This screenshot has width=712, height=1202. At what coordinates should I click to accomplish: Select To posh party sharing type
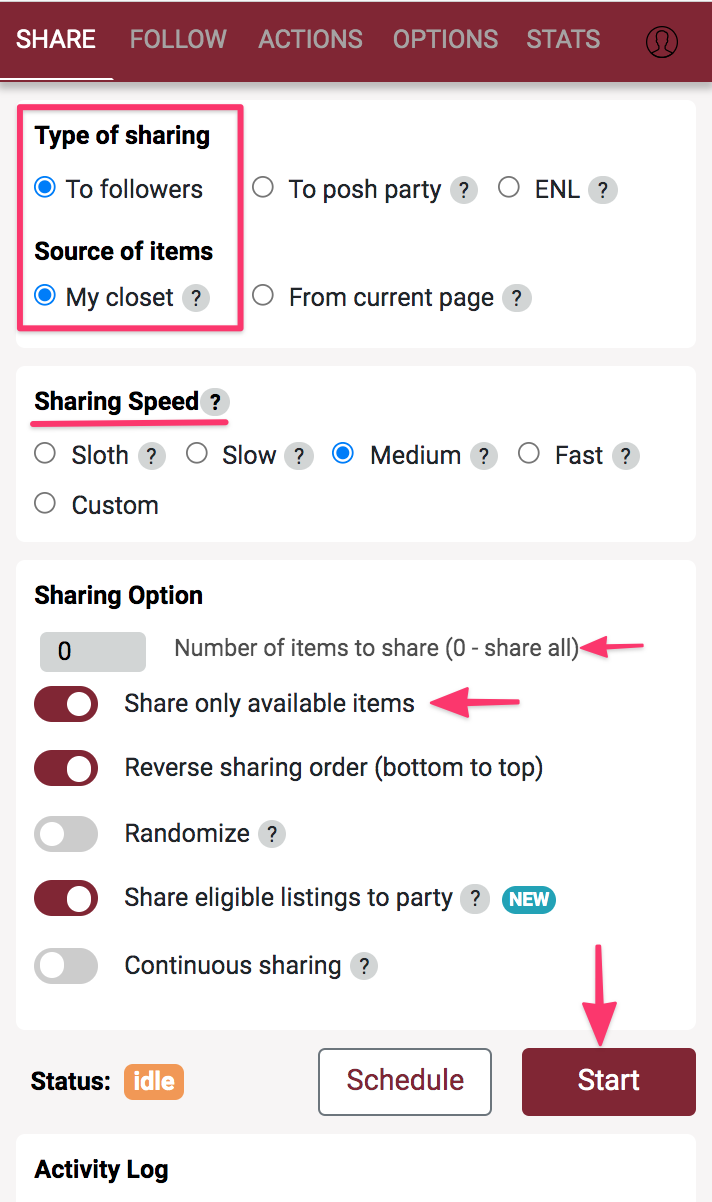pyautogui.click(x=263, y=188)
